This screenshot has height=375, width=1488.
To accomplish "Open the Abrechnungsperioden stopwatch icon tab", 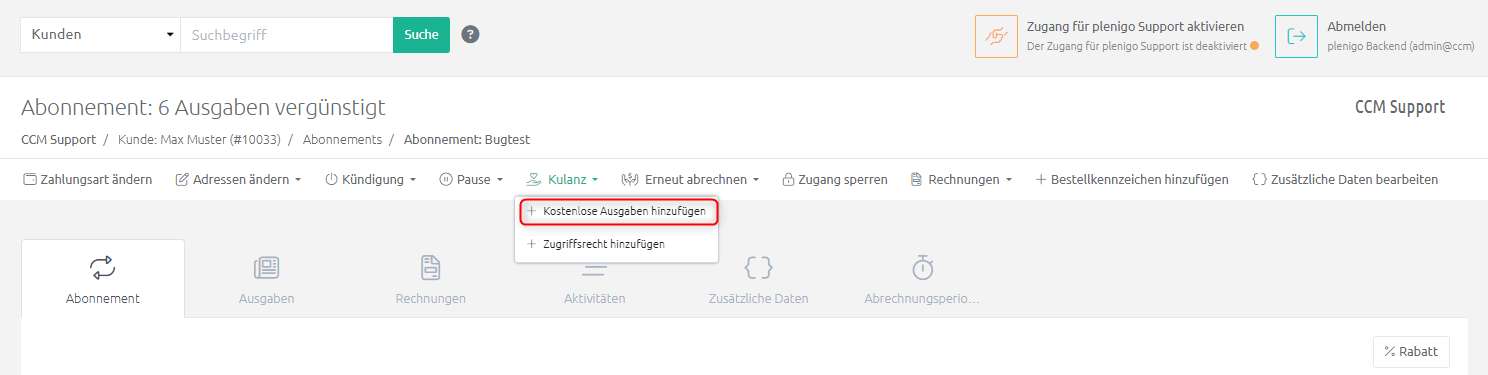I will pyautogui.click(x=922, y=268).
